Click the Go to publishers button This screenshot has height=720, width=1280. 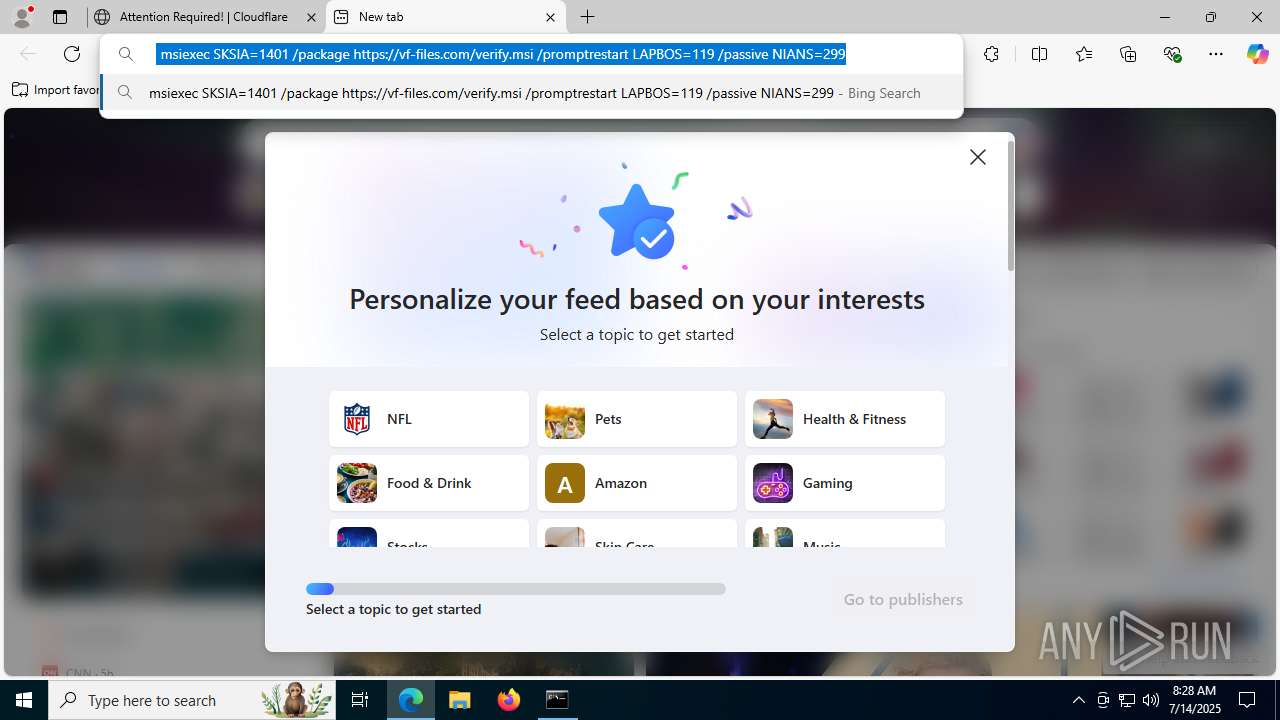[903, 600]
